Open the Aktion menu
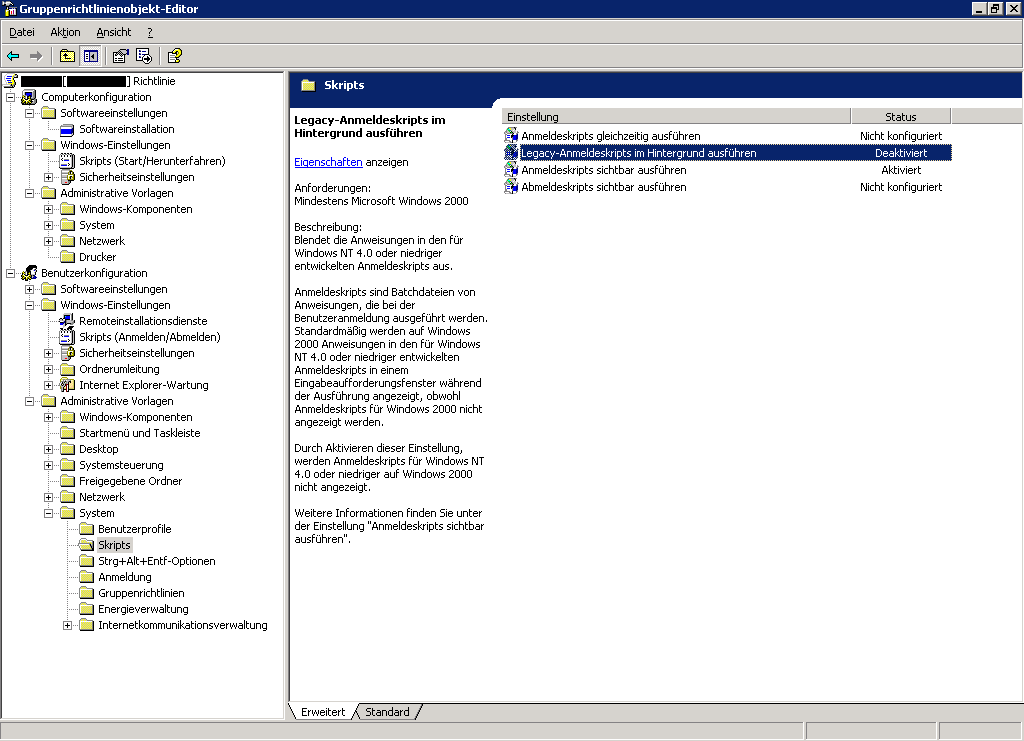The width and height of the screenshot is (1024, 741). (65, 32)
